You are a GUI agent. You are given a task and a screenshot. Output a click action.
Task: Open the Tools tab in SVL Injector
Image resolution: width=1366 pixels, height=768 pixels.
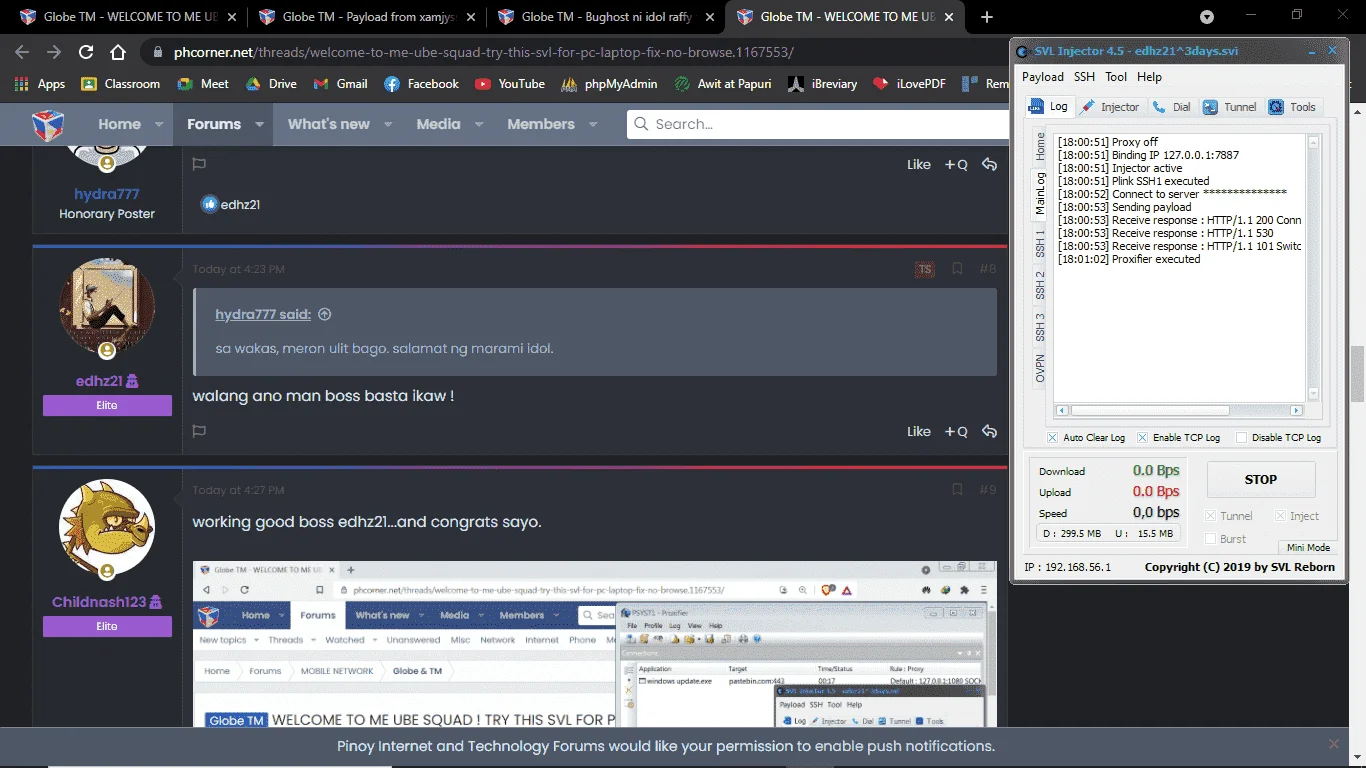tap(1293, 107)
